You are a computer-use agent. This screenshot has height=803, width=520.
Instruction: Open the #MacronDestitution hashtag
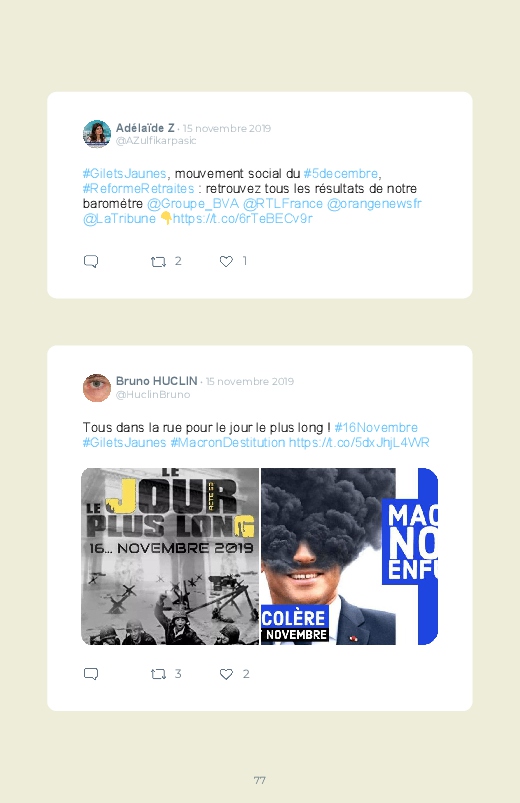pos(227,442)
